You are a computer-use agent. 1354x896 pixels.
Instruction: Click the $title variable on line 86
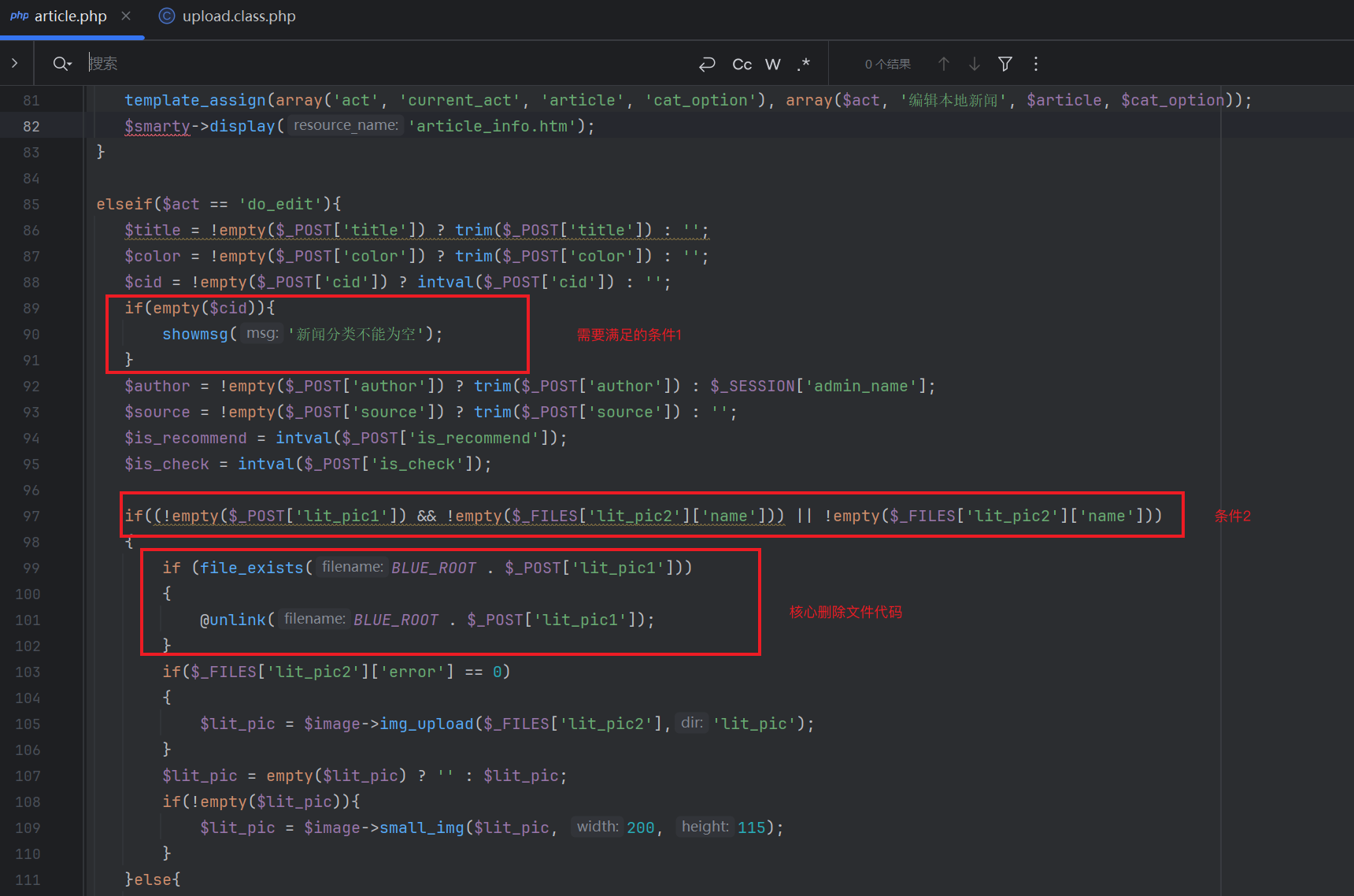click(153, 230)
